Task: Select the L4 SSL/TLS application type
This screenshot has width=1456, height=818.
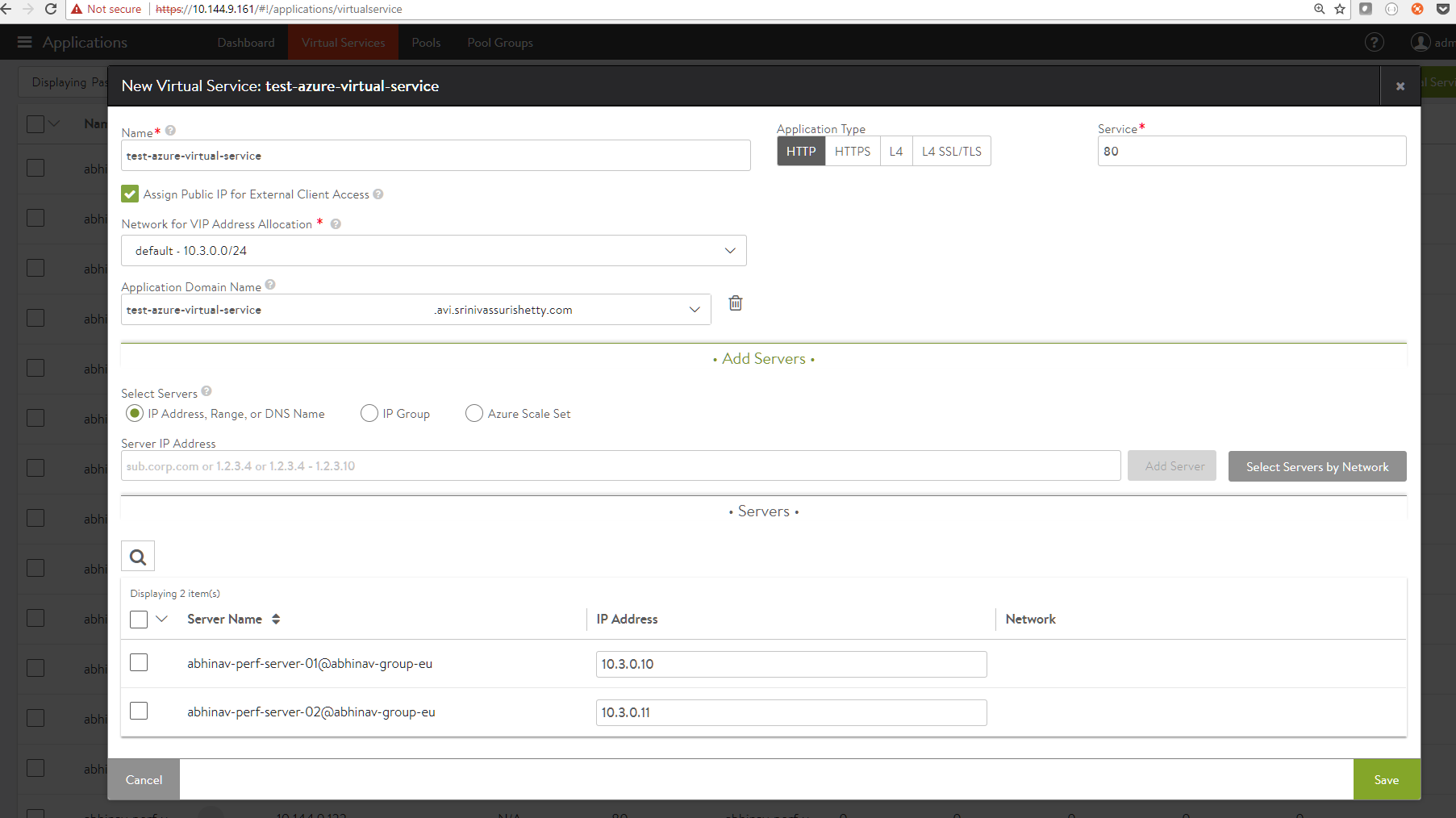Action: tap(952, 152)
